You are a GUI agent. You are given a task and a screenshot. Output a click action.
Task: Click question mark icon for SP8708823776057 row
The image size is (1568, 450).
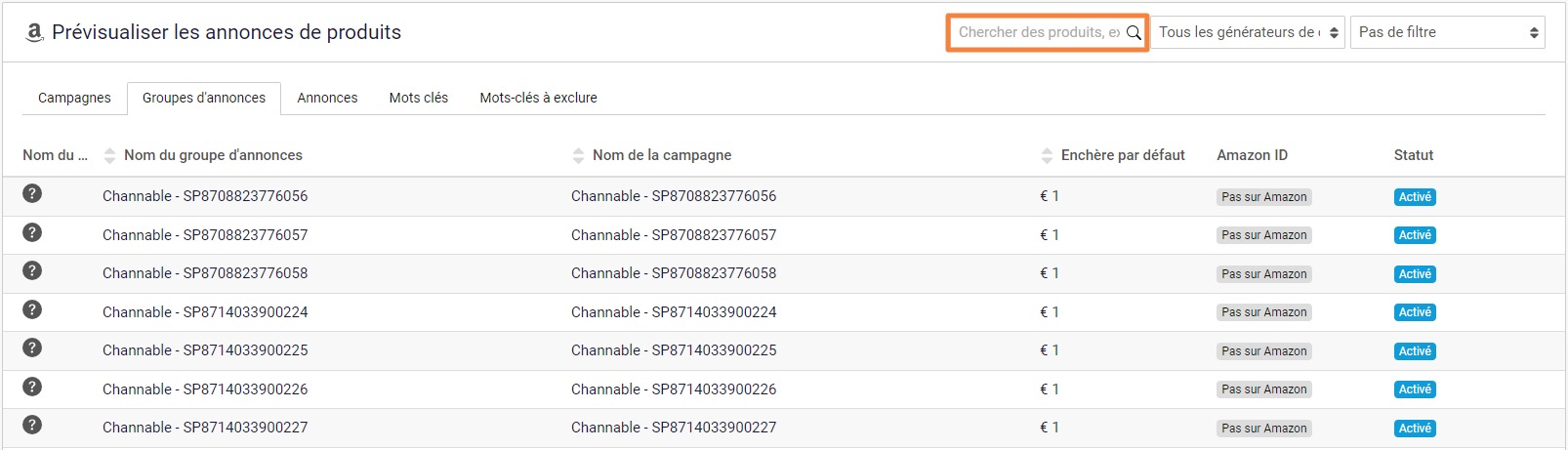pyautogui.click(x=32, y=232)
